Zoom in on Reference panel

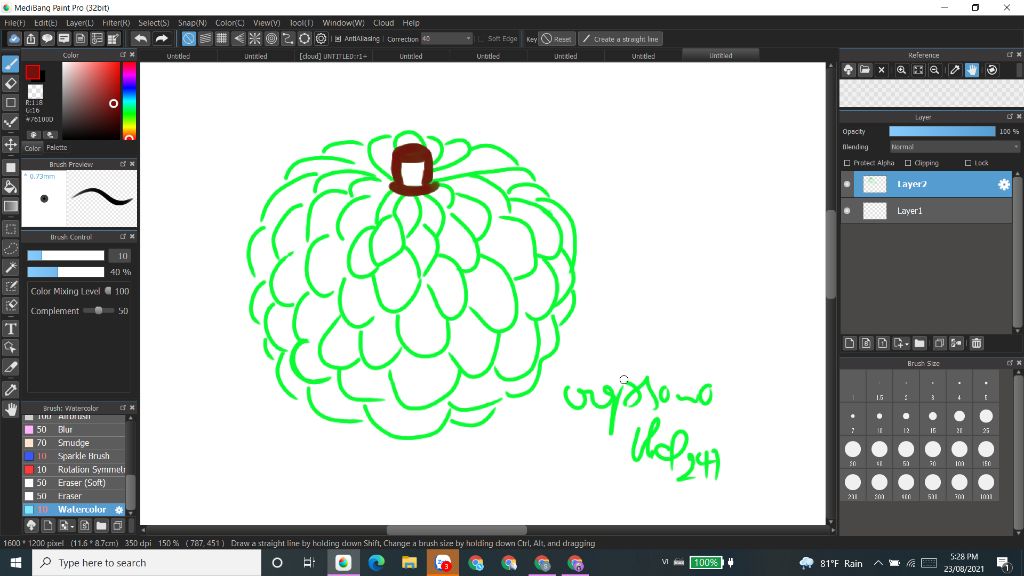click(901, 70)
